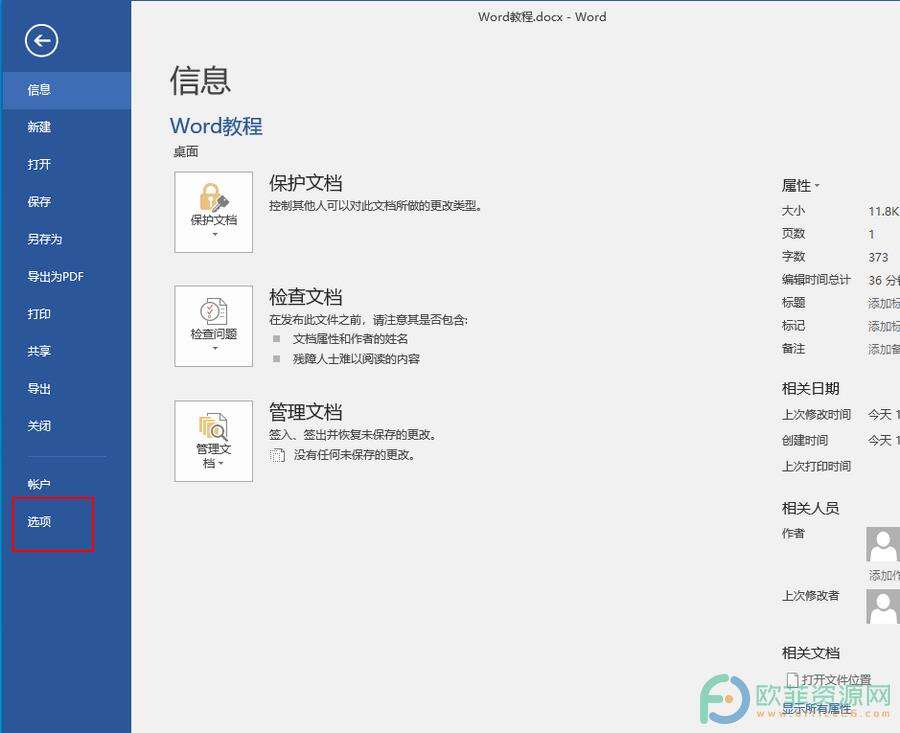The width and height of the screenshot is (900, 733).
Task: Open the 帐户 account page
Action: (65, 484)
